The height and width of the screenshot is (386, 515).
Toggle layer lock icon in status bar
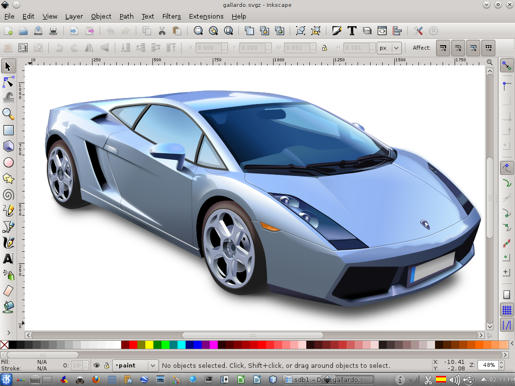(x=107, y=365)
